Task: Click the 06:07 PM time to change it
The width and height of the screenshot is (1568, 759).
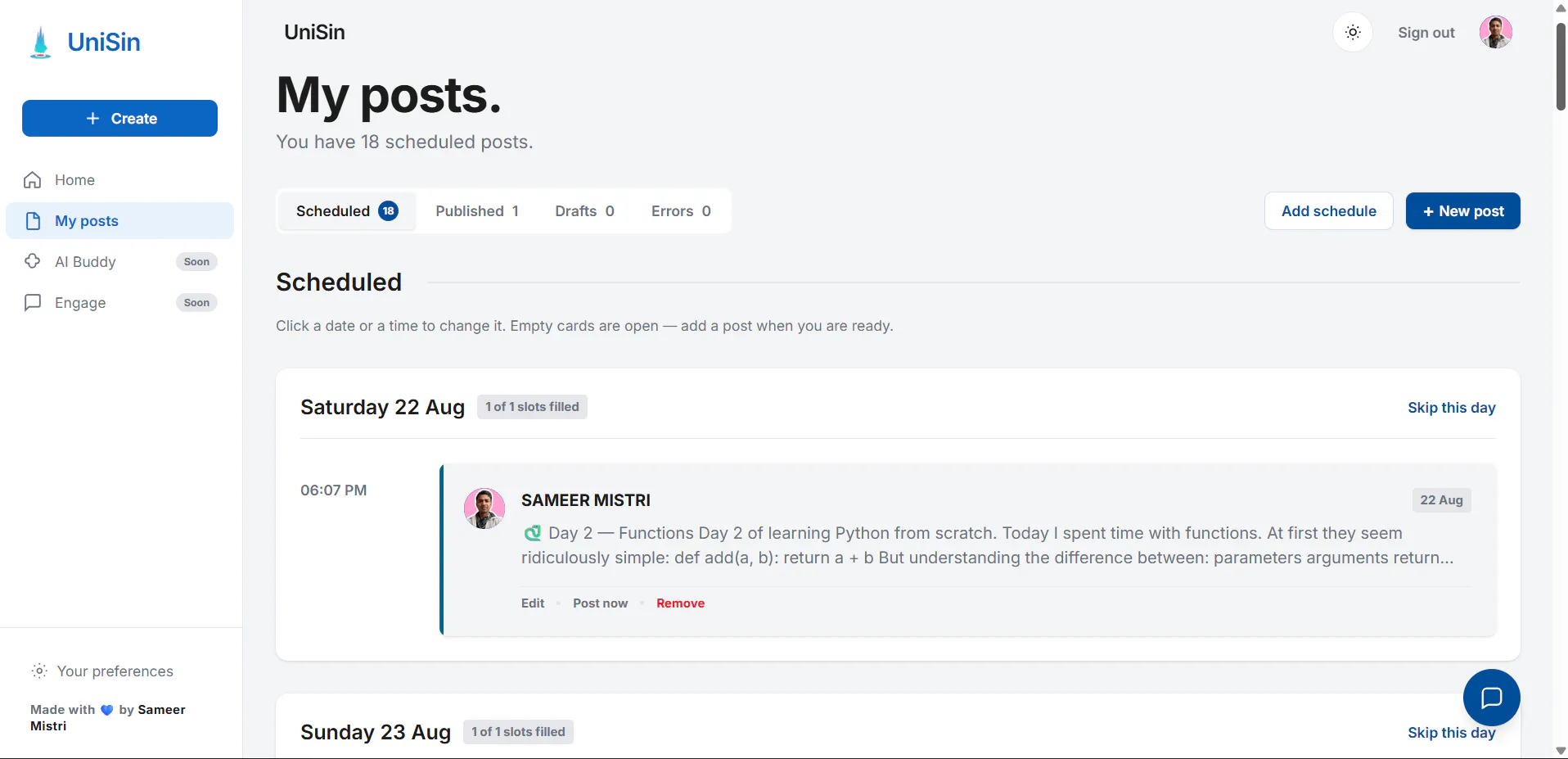Action: pyautogui.click(x=333, y=490)
